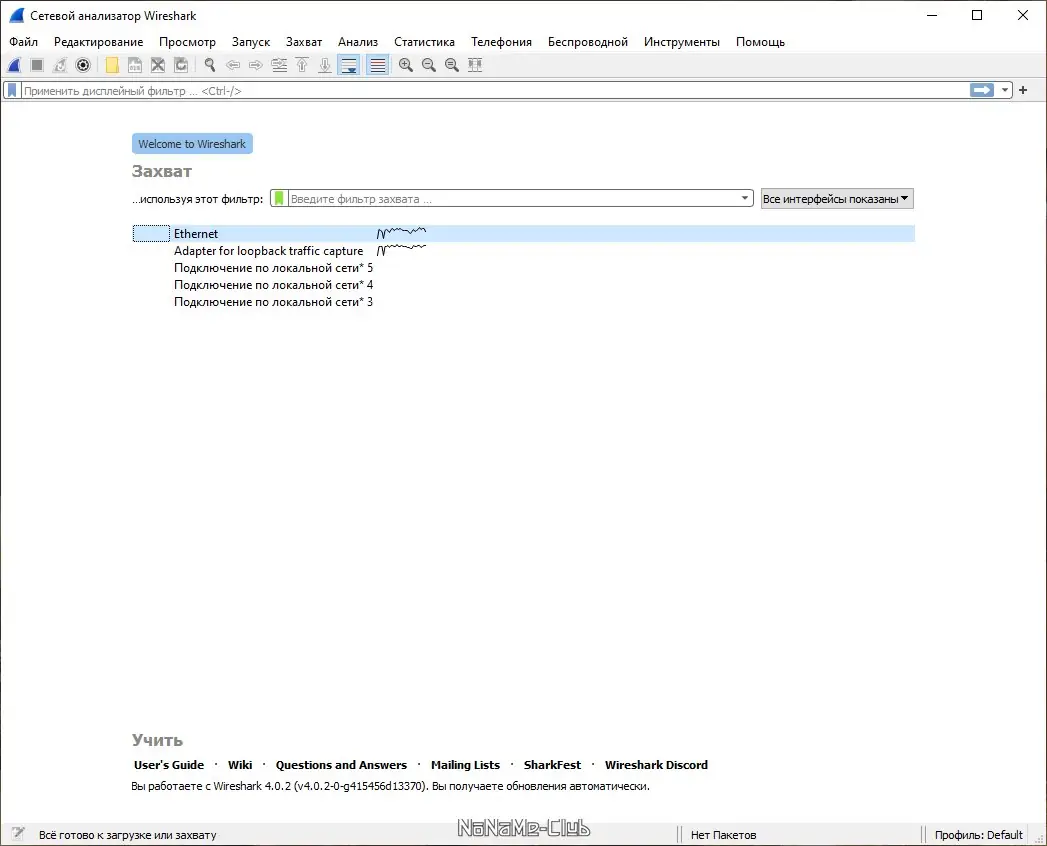
Task: Open the Захват menu
Action: tap(304, 41)
